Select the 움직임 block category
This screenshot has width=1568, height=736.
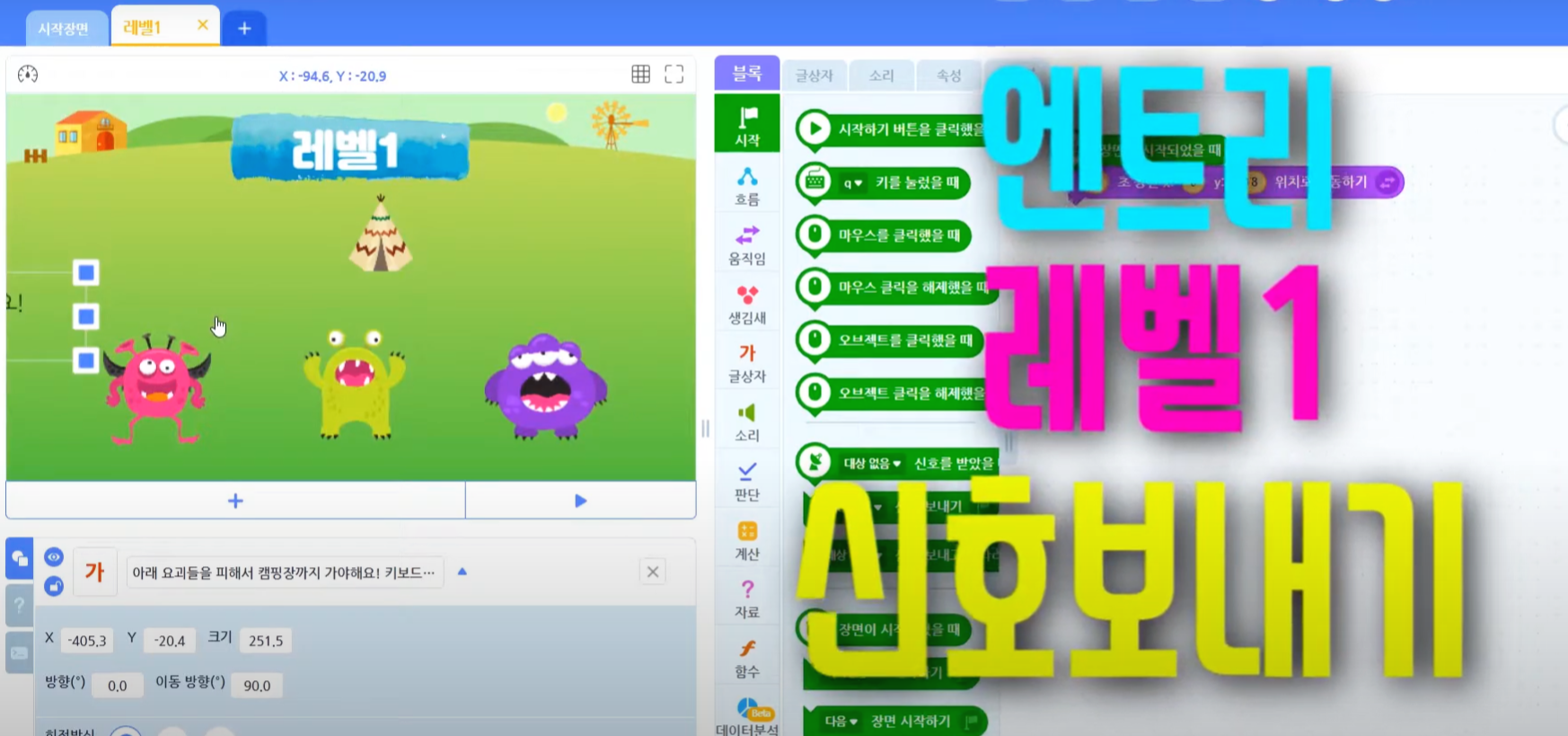click(747, 244)
